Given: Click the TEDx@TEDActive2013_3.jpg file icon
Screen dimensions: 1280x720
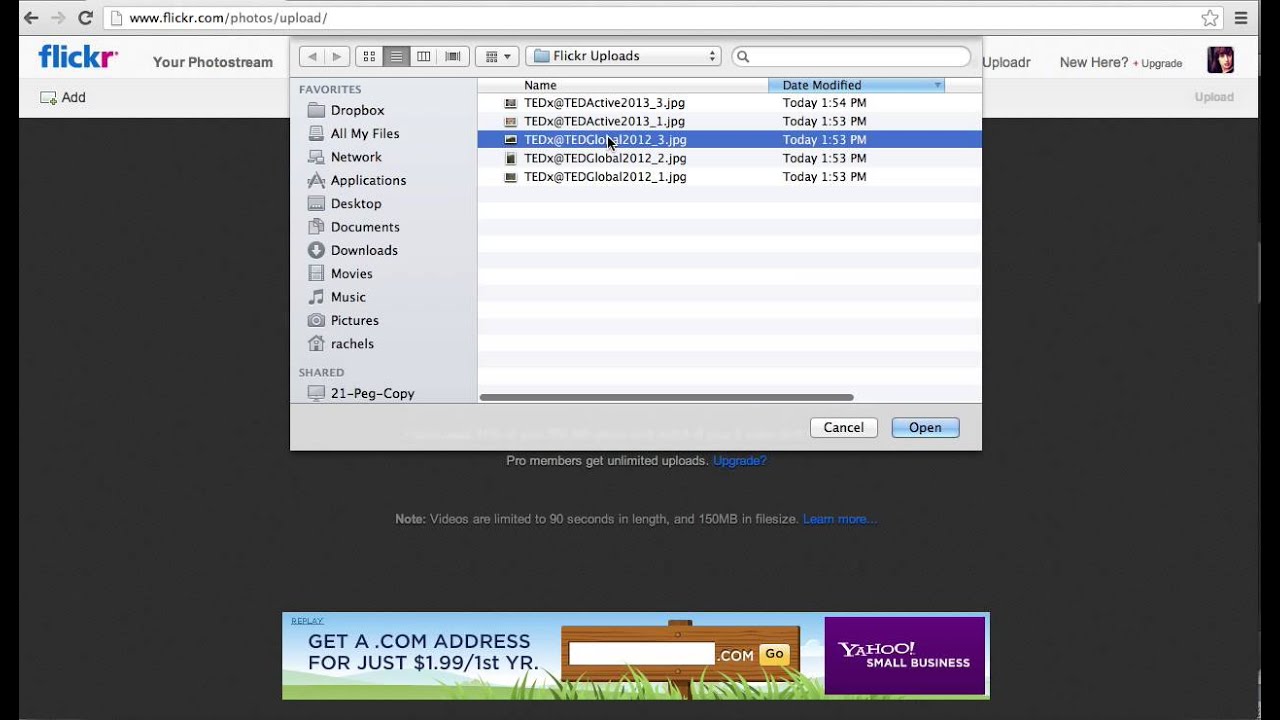Looking at the screenshot, I should 511,103.
